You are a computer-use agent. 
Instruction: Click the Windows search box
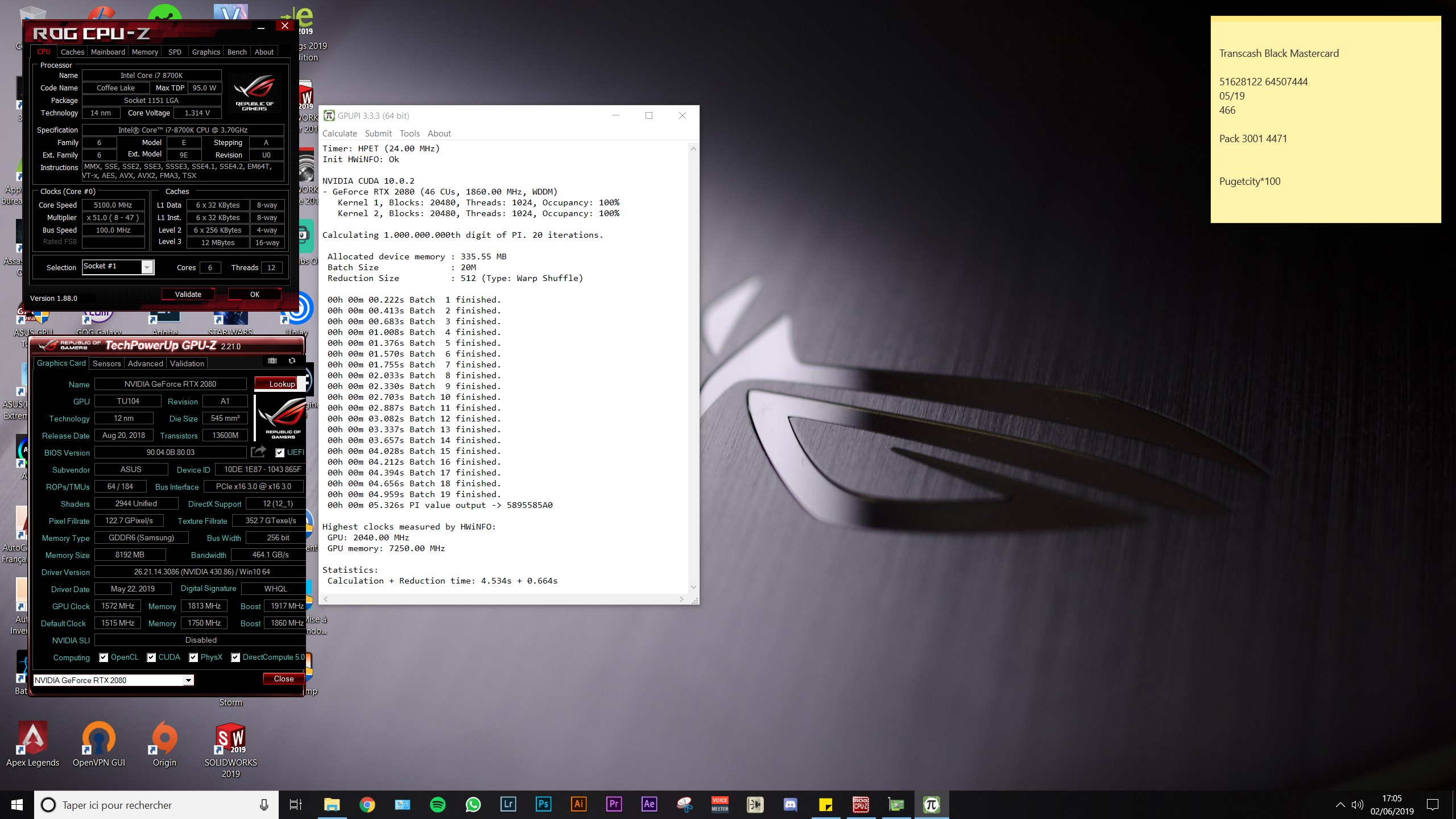click(156, 805)
